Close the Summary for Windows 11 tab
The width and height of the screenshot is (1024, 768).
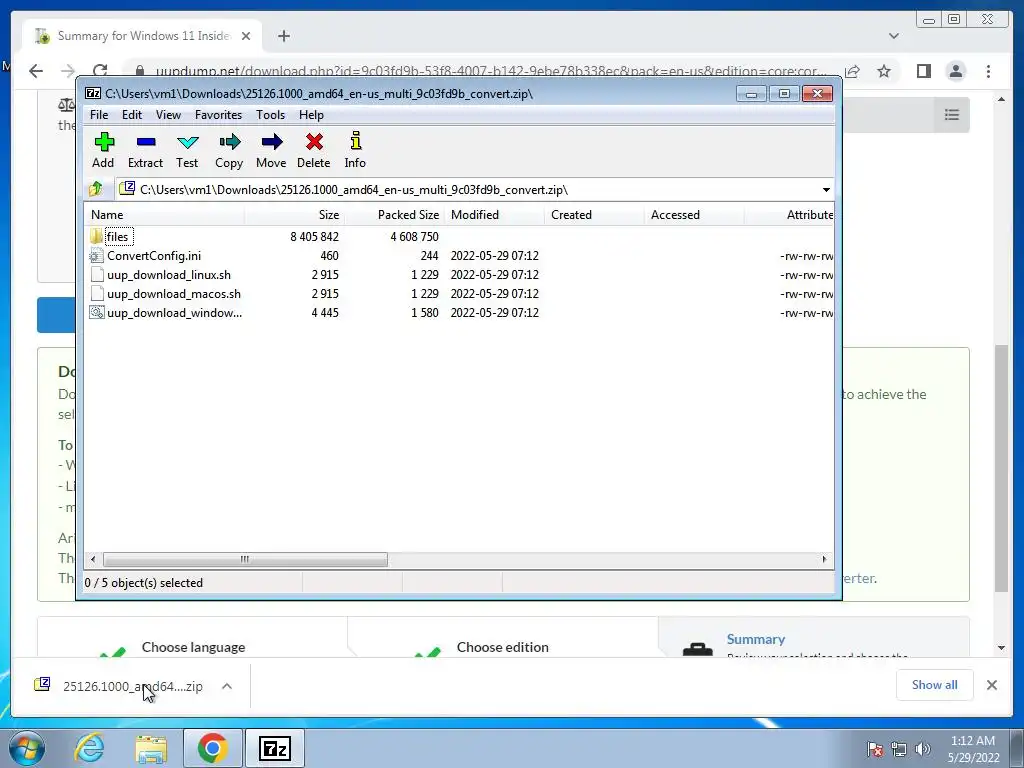coord(246,36)
